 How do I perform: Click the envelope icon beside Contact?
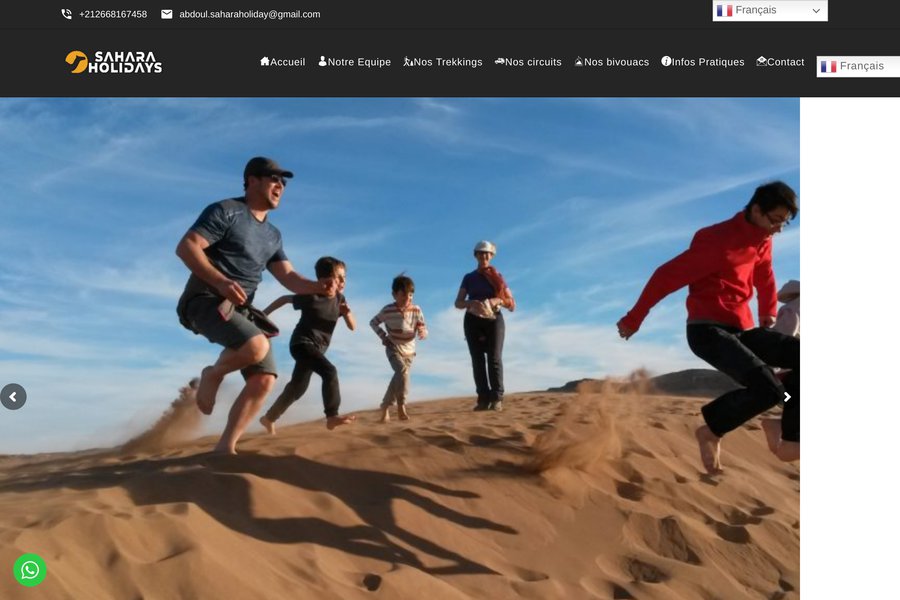[761, 61]
